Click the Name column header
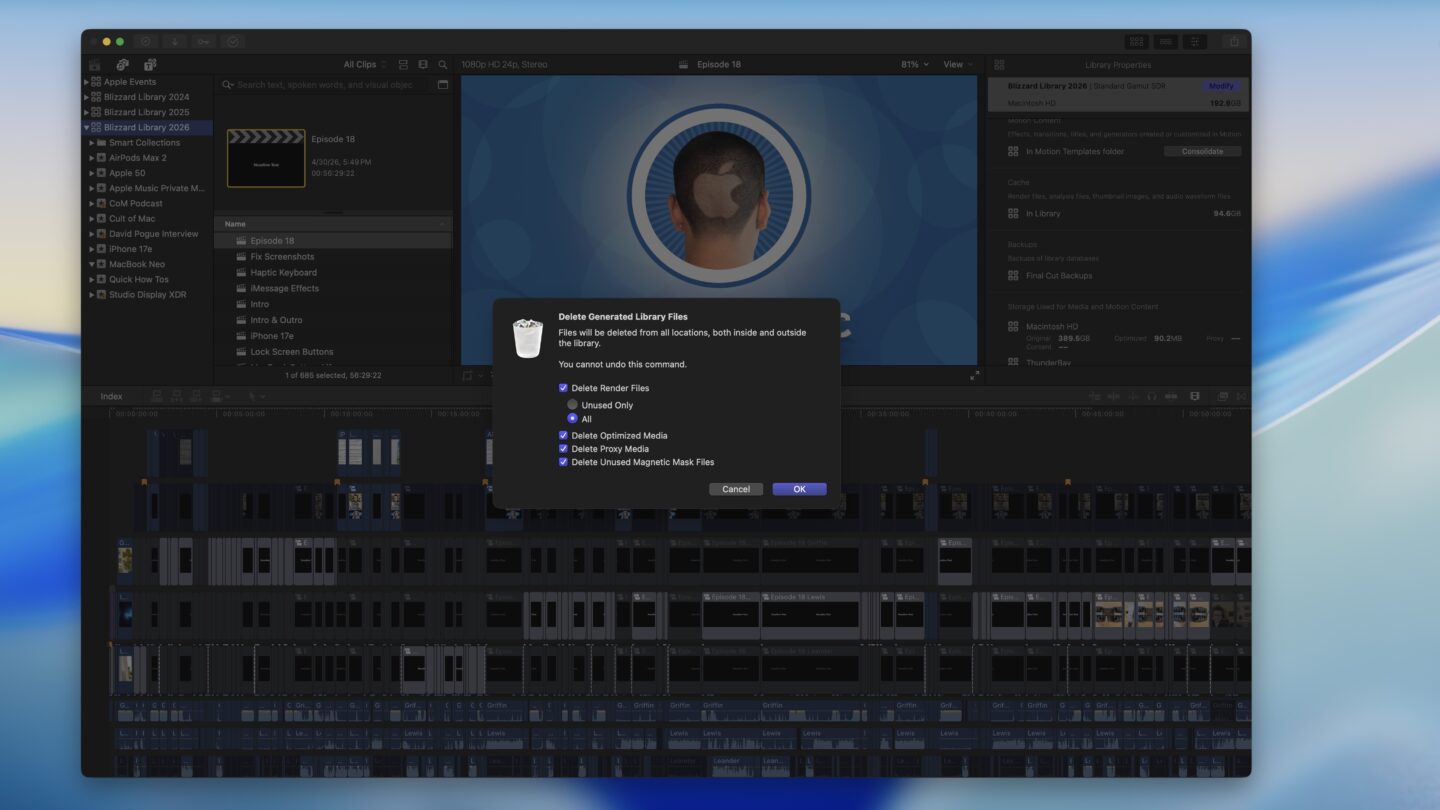Viewport: 1440px width, 810px height. click(333, 224)
